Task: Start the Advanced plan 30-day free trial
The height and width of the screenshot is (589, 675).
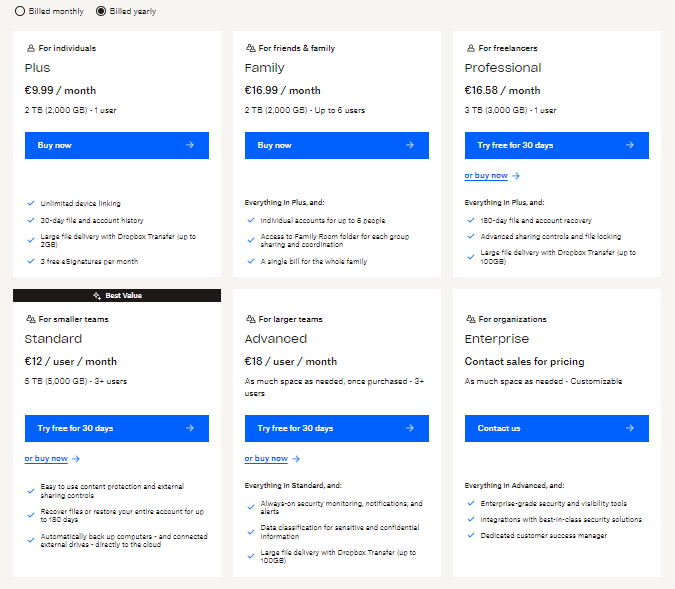Action: click(337, 428)
